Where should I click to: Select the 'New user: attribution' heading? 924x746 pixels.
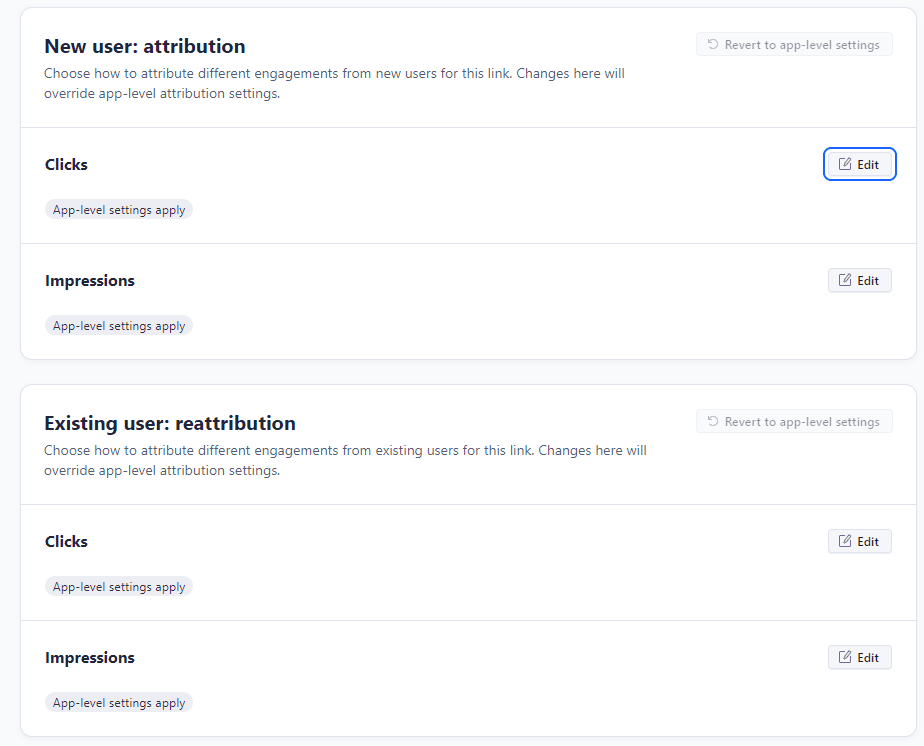(x=145, y=46)
